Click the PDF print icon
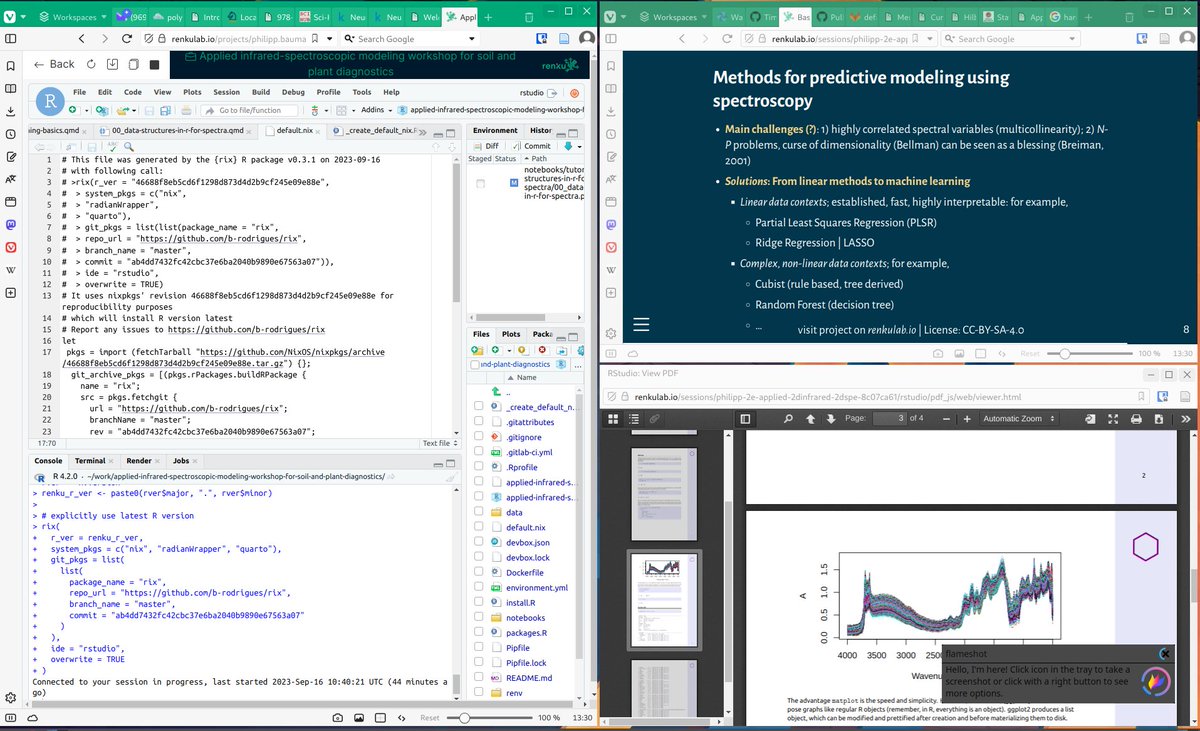 click(1136, 419)
